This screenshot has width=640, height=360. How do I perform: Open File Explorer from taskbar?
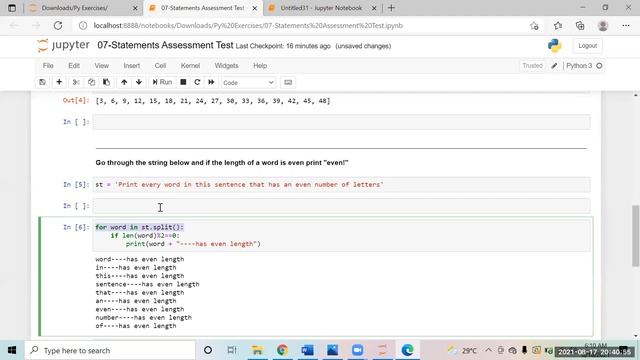[x=257, y=350]
